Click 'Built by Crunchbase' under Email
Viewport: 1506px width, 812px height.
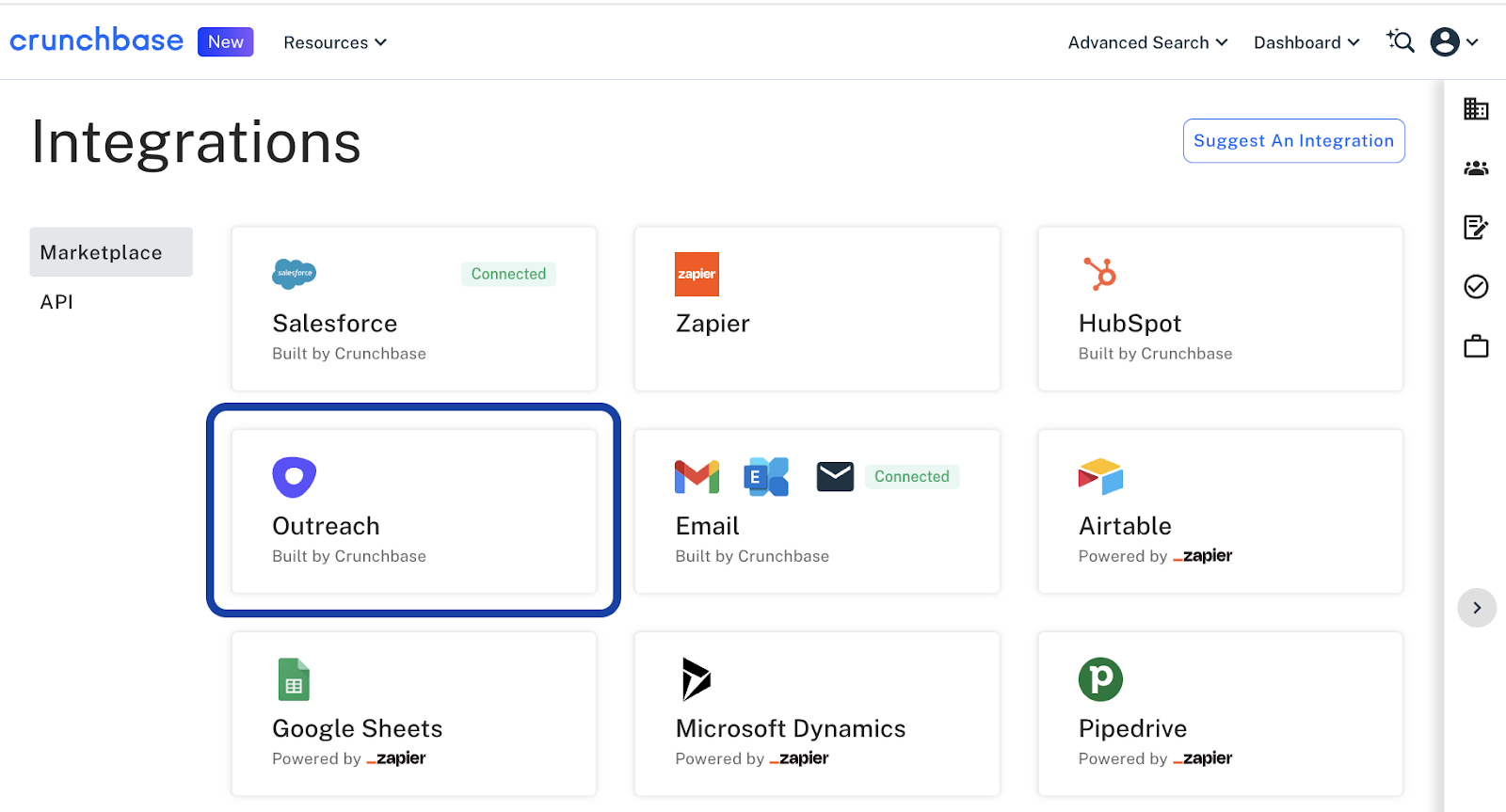pyautogui.click(x=752, y=556)
